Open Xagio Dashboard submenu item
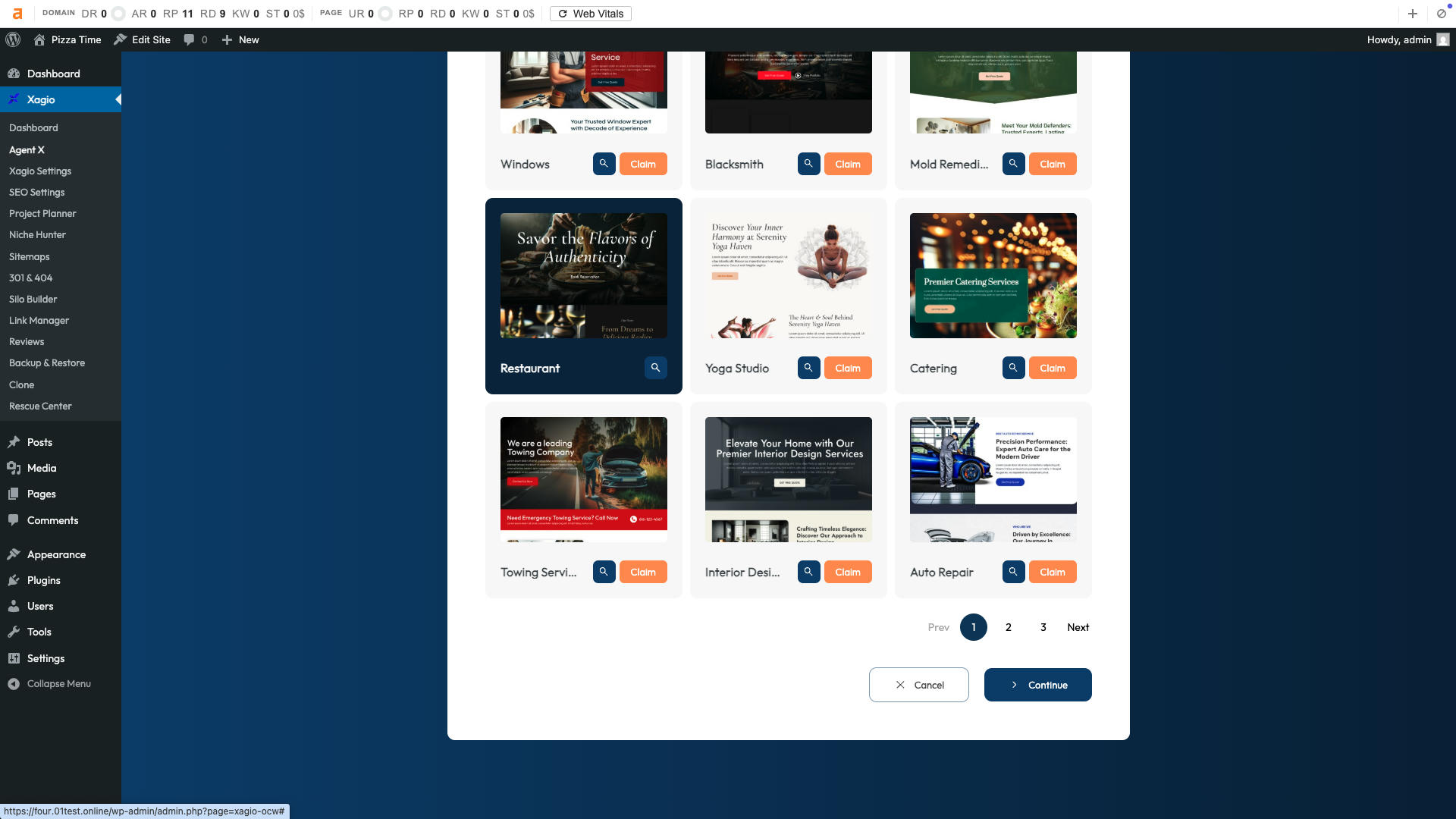Screen dimensions: 1456x819 [33, 127]
